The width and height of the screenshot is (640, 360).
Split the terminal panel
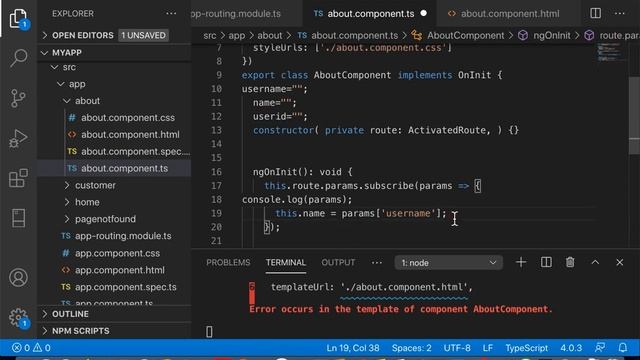point(546,262)
